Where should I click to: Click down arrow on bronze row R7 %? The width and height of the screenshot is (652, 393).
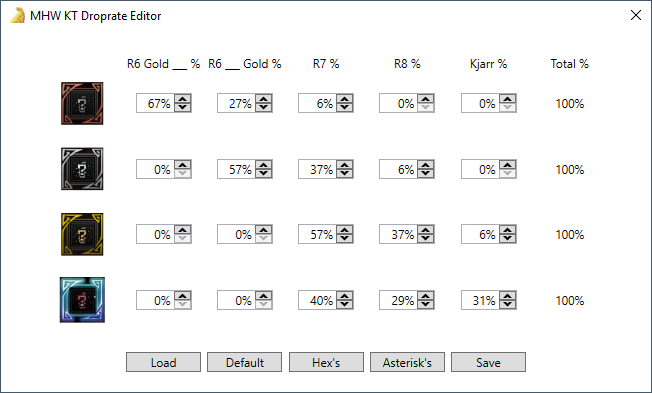(345, 107)
